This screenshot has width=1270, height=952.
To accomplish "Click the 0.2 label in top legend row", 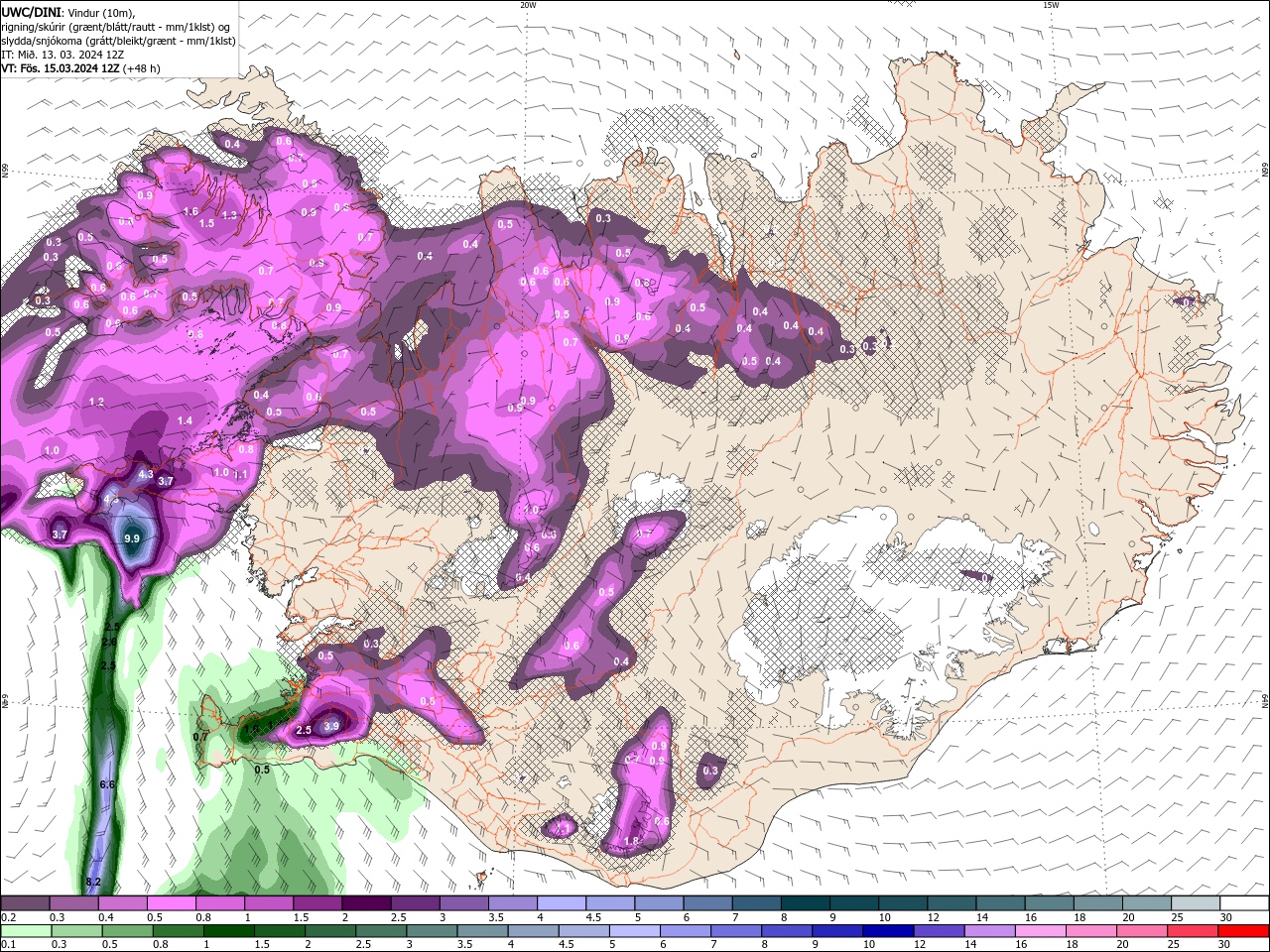I will [8, 917].
